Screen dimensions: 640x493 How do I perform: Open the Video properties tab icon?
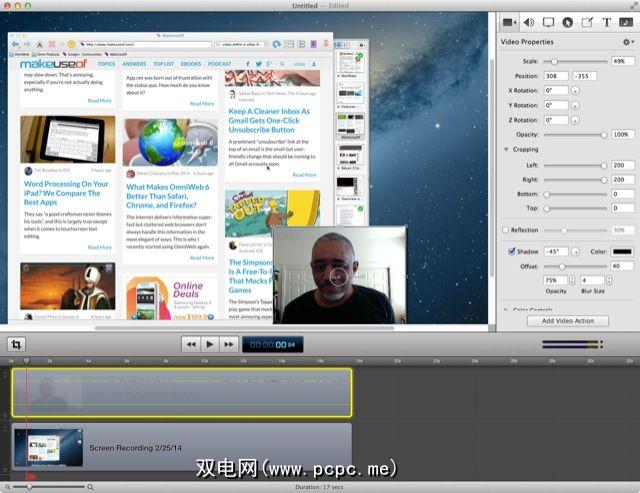point(508,22)
